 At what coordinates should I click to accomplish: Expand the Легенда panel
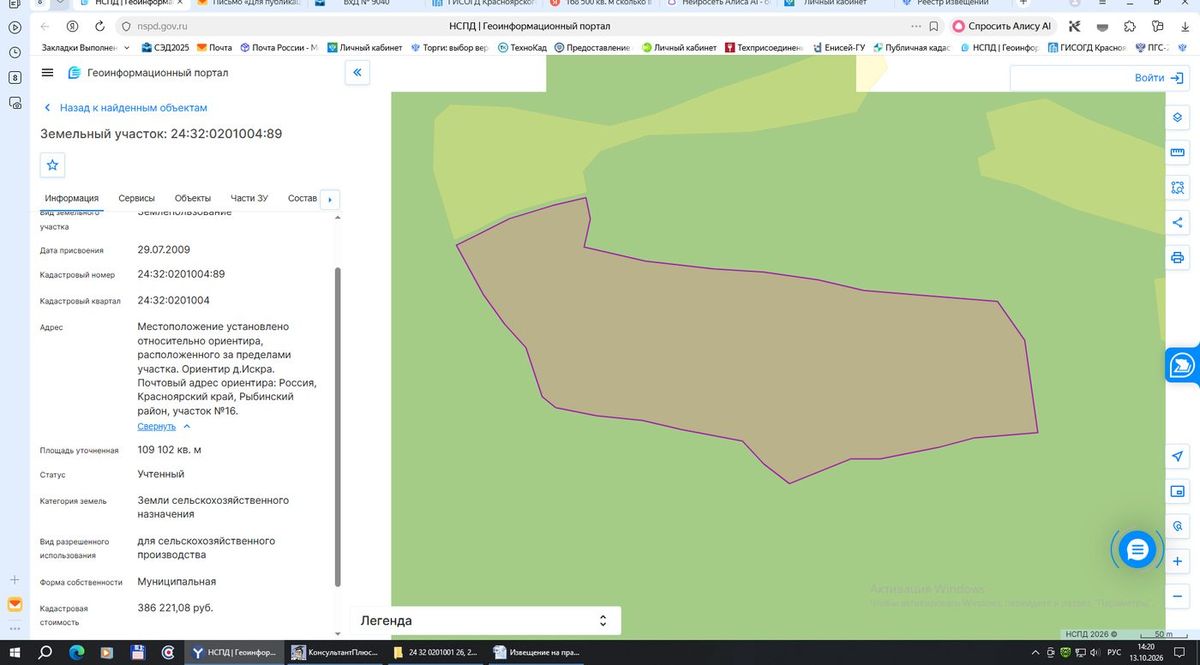[486, 620]
